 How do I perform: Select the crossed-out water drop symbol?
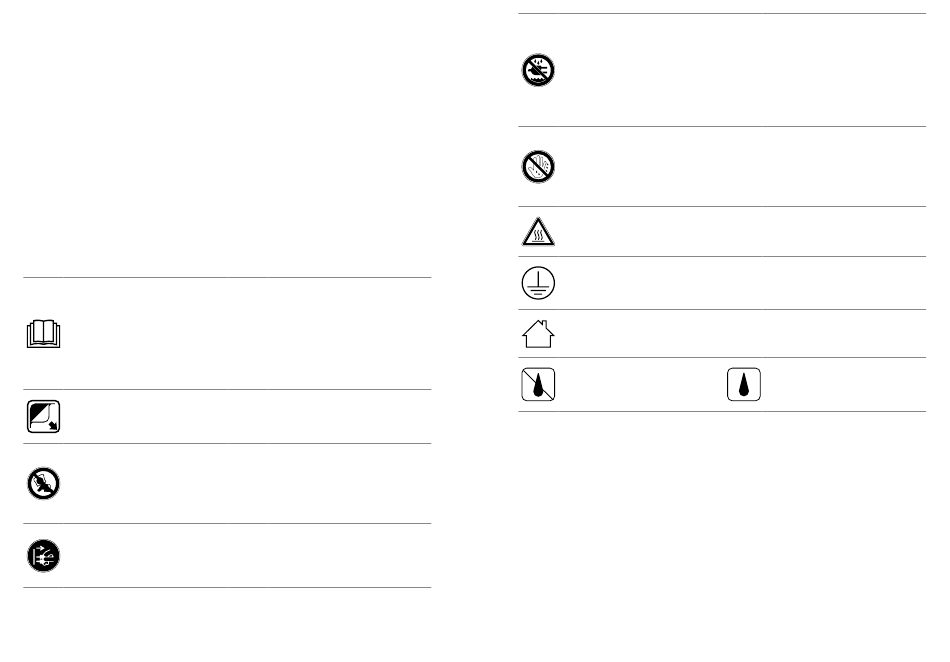pyautogui.click(x=538, y=384)
